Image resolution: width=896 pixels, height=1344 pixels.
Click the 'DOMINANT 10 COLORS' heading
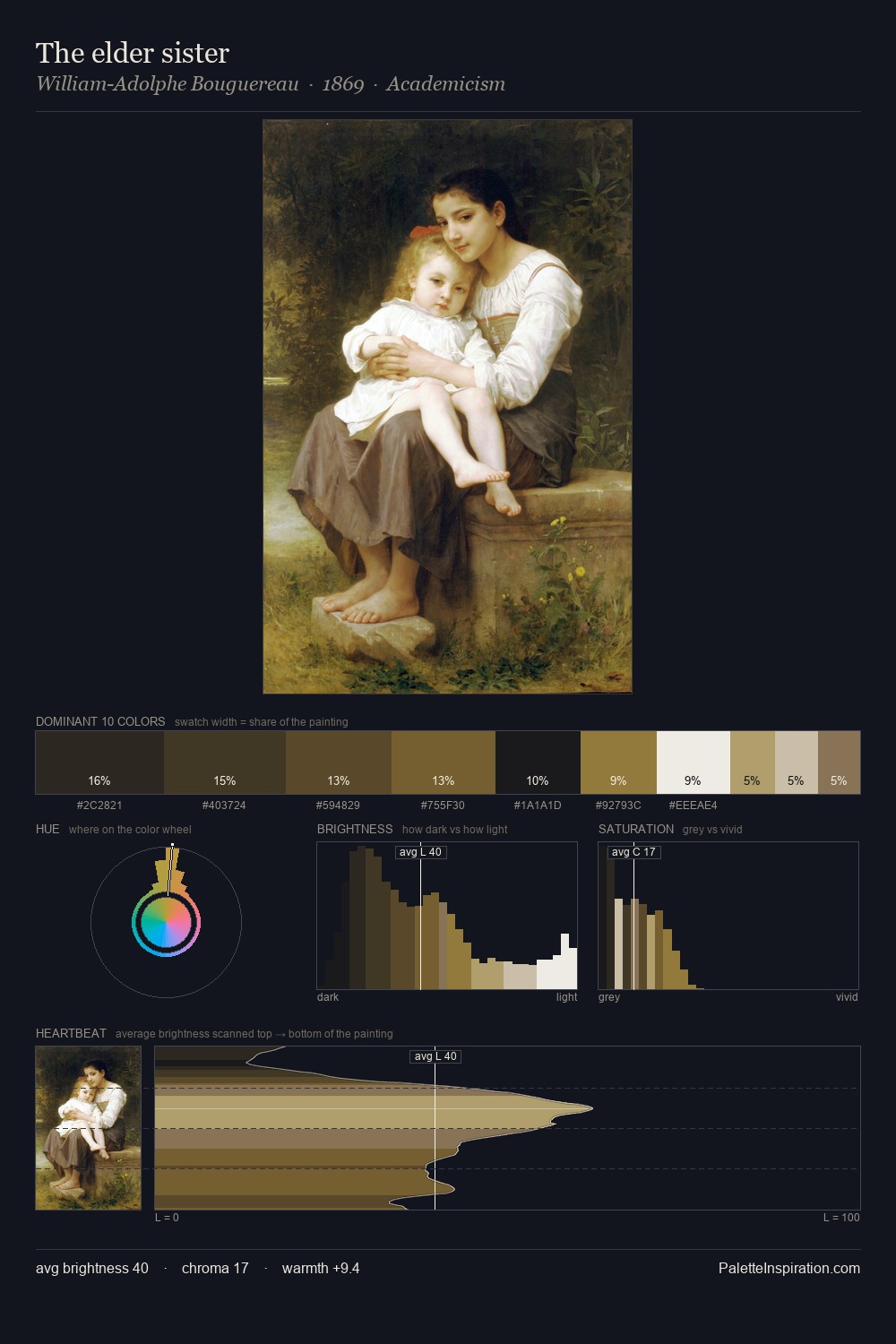point(100,721)
